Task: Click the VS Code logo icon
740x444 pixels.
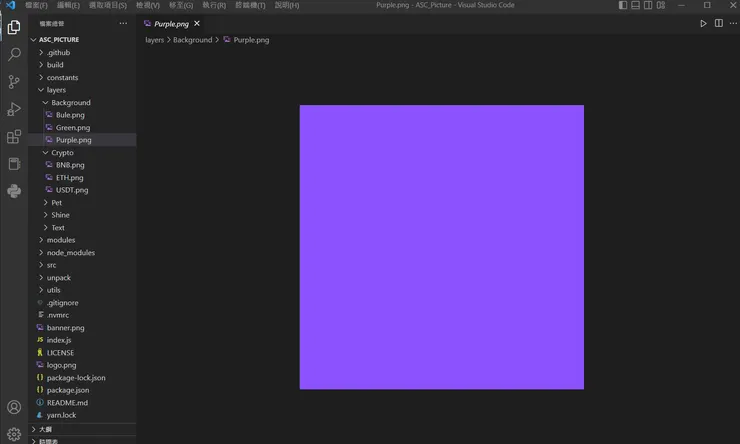Action: 10,5
